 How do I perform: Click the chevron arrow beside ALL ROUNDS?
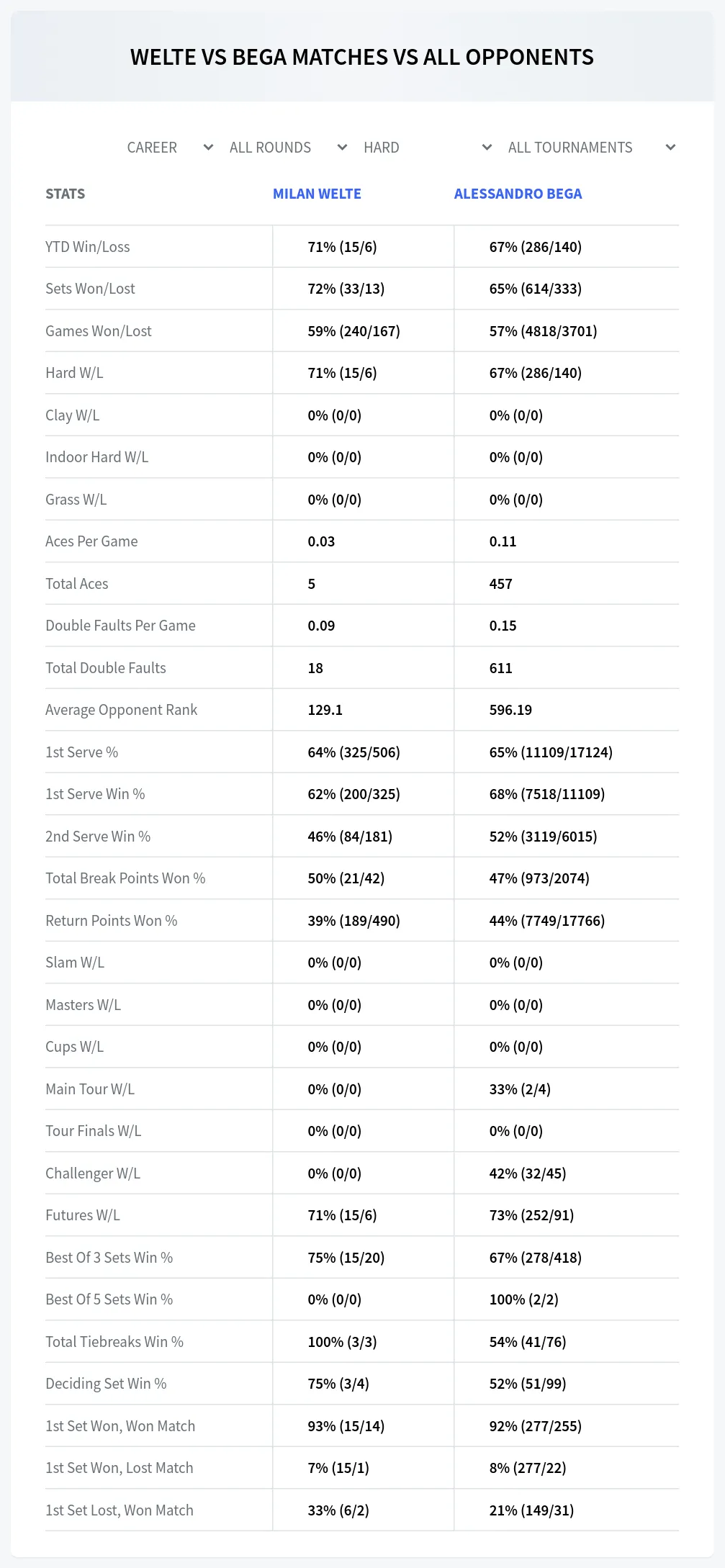342,148
